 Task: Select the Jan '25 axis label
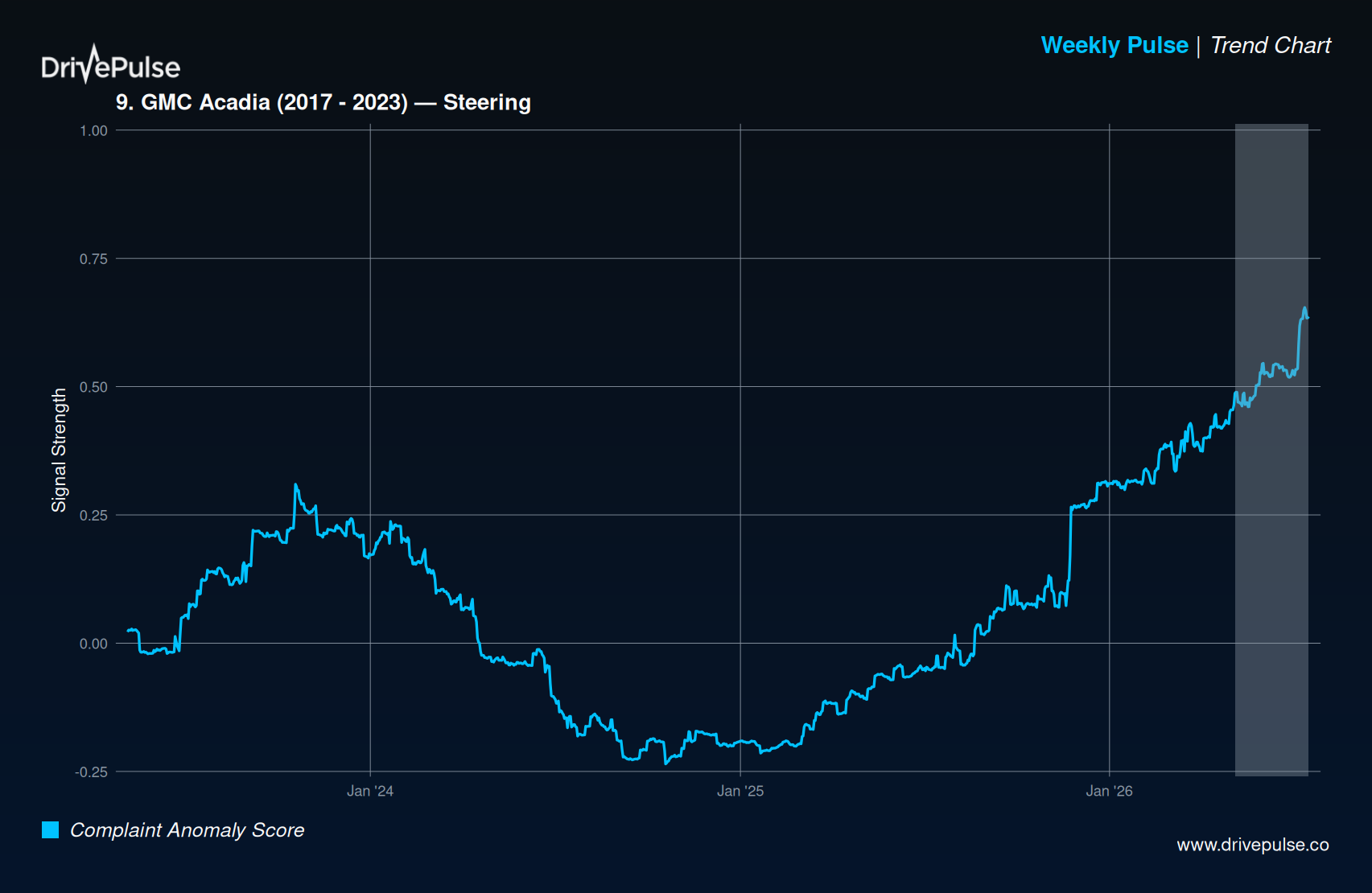coord(740,791)
